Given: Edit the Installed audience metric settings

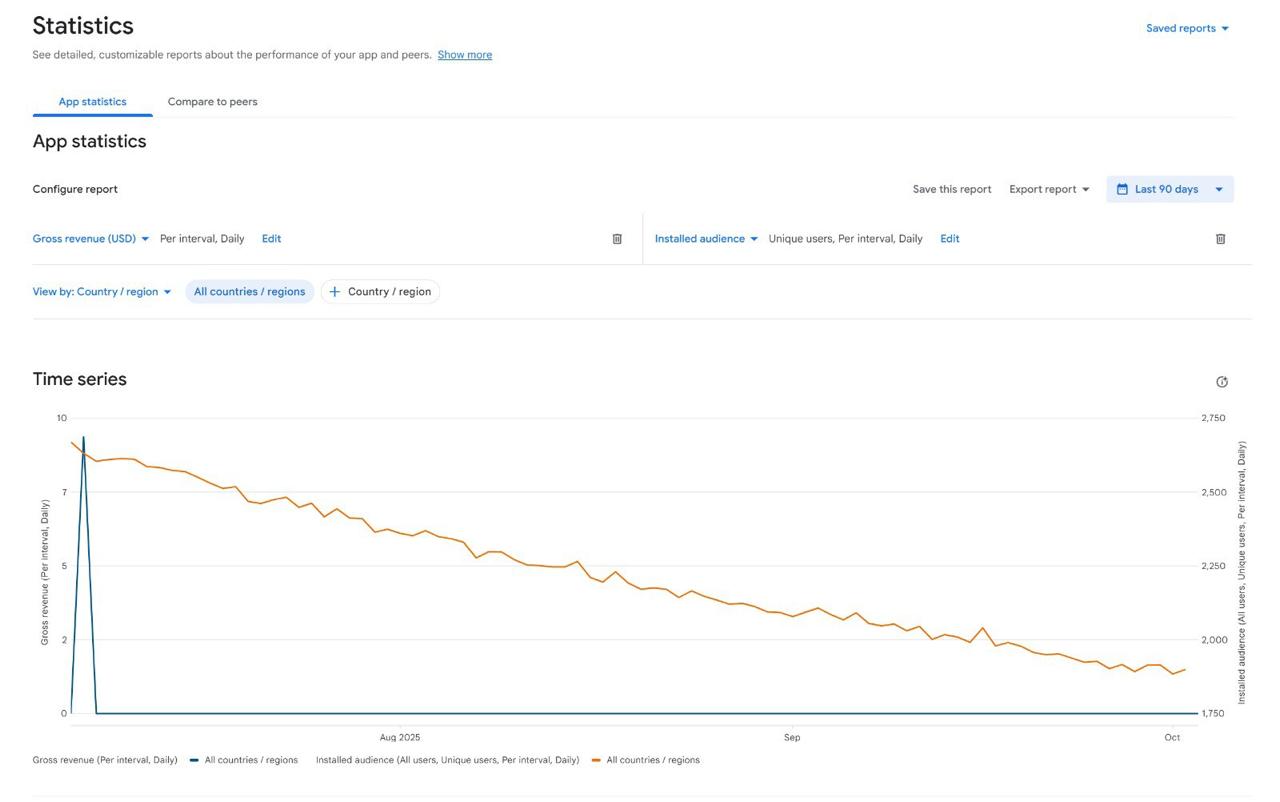Looking at the screenshot, I should pyautogui.click(x=949, y=239).
